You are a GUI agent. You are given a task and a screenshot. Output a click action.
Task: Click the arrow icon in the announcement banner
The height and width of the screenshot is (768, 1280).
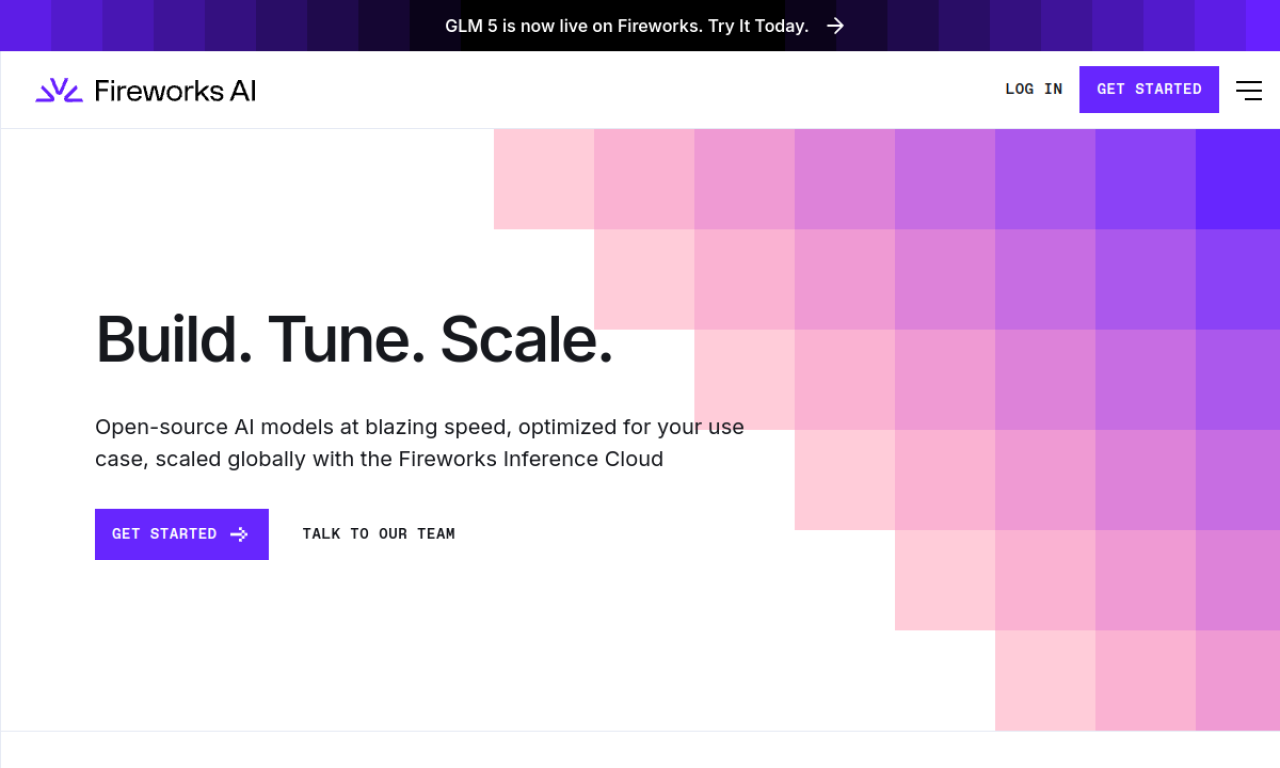tap(836, 26)
